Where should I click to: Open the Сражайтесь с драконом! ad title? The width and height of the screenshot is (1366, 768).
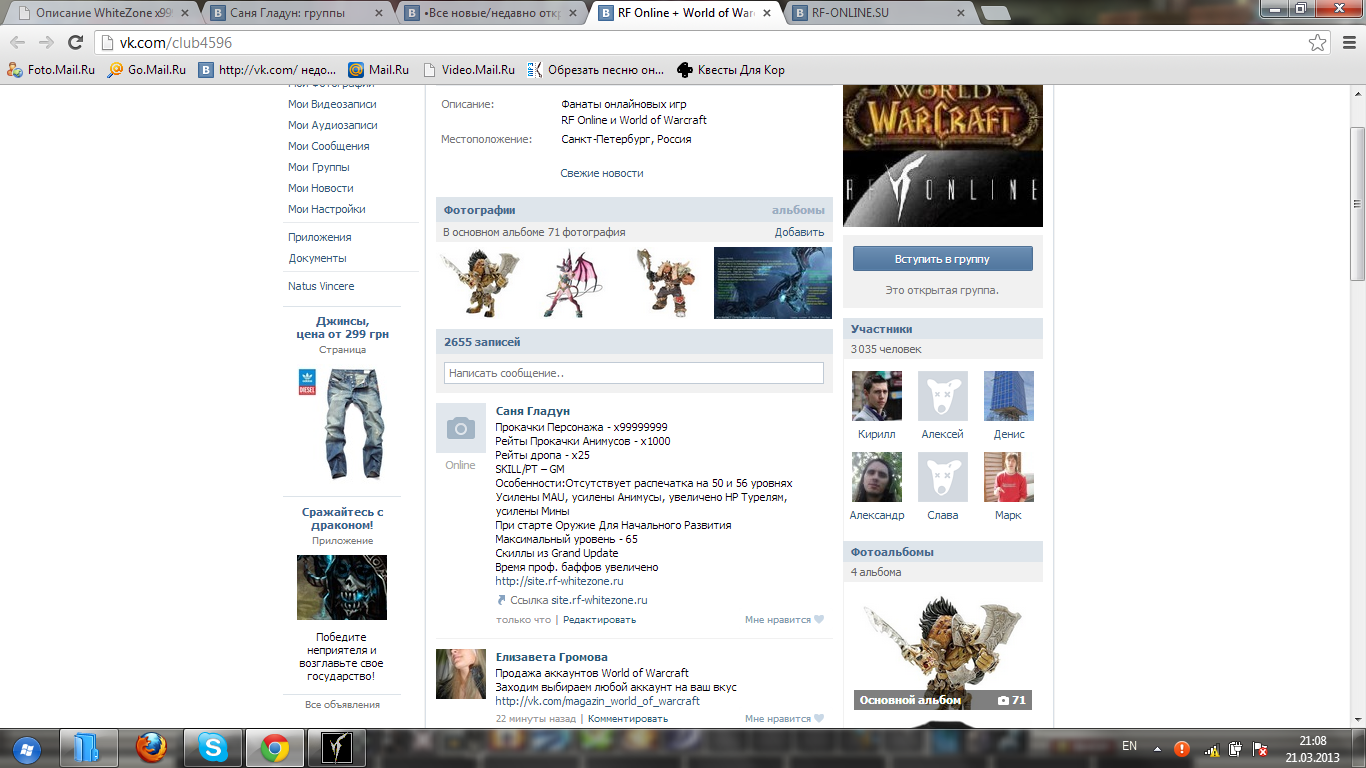(342, 518)
